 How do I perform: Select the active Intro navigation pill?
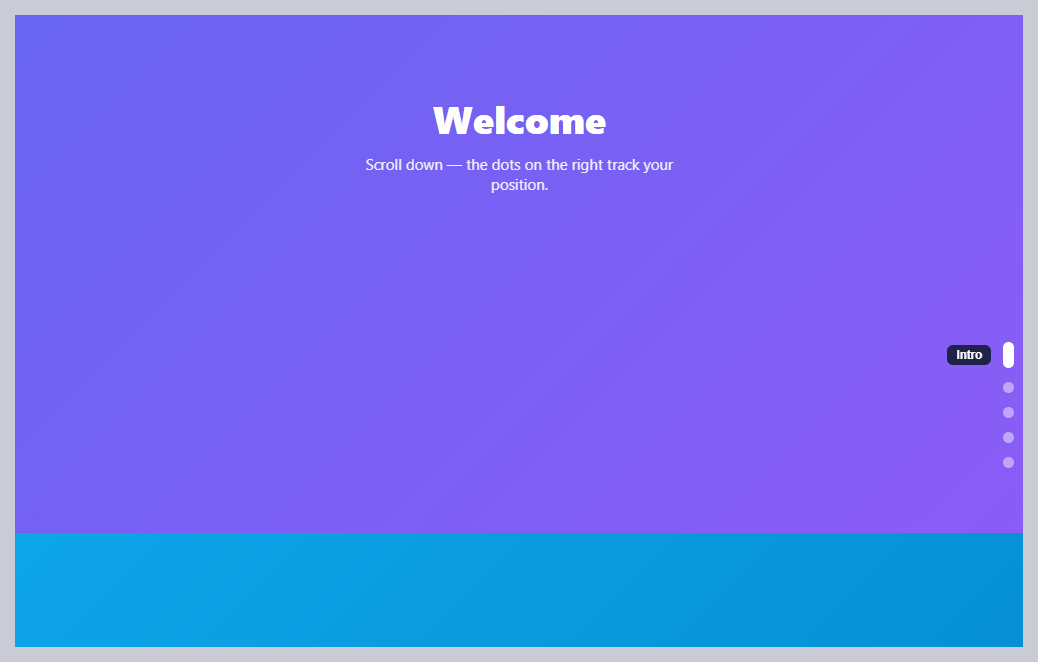click(1008, 355)
